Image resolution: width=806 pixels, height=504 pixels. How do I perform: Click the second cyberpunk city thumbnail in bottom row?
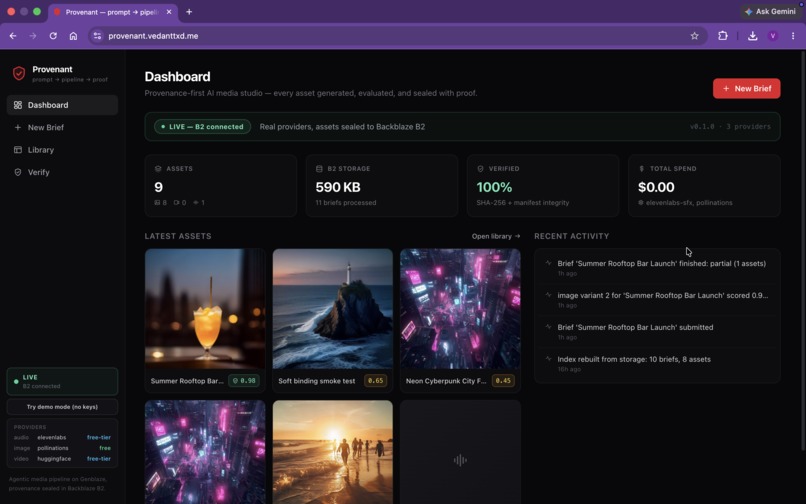[x=205, y=452]
